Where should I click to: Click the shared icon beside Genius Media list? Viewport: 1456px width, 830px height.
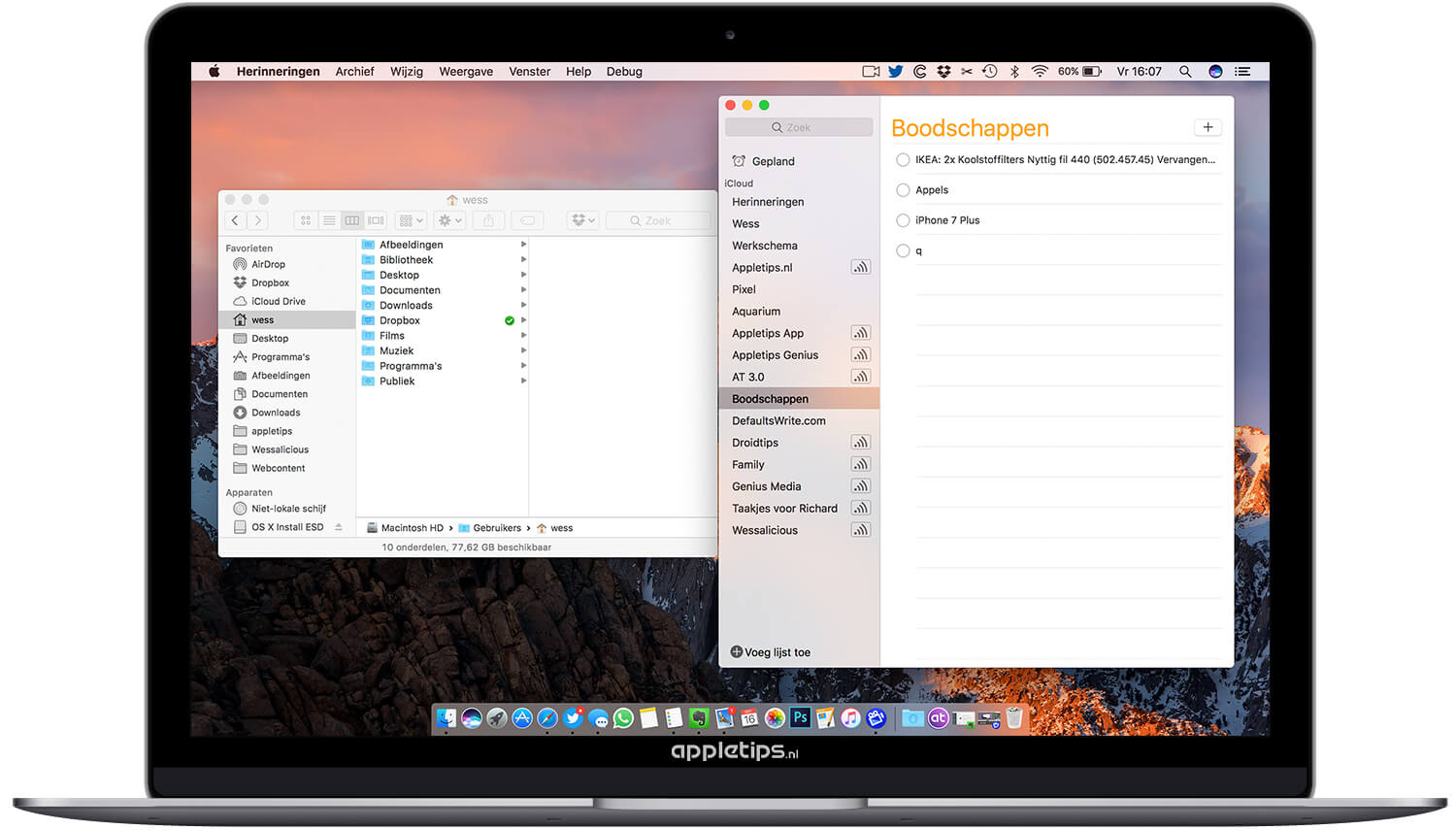pos(860,486)
